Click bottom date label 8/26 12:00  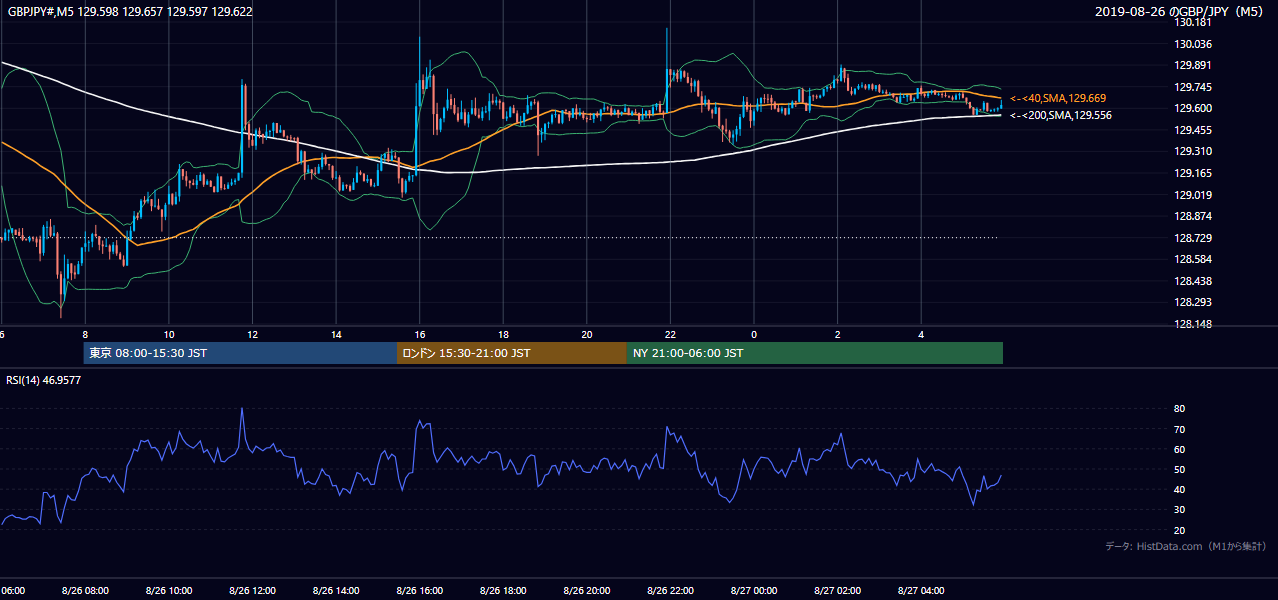252,591
